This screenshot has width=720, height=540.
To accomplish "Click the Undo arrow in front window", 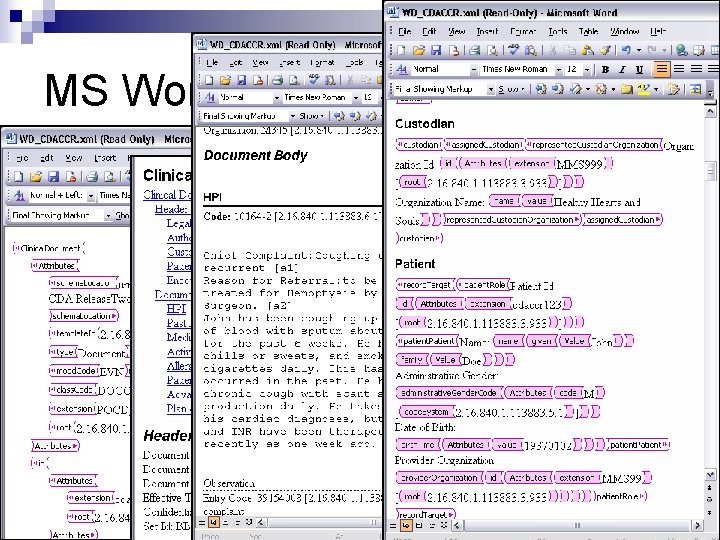I will pos(626,50).
